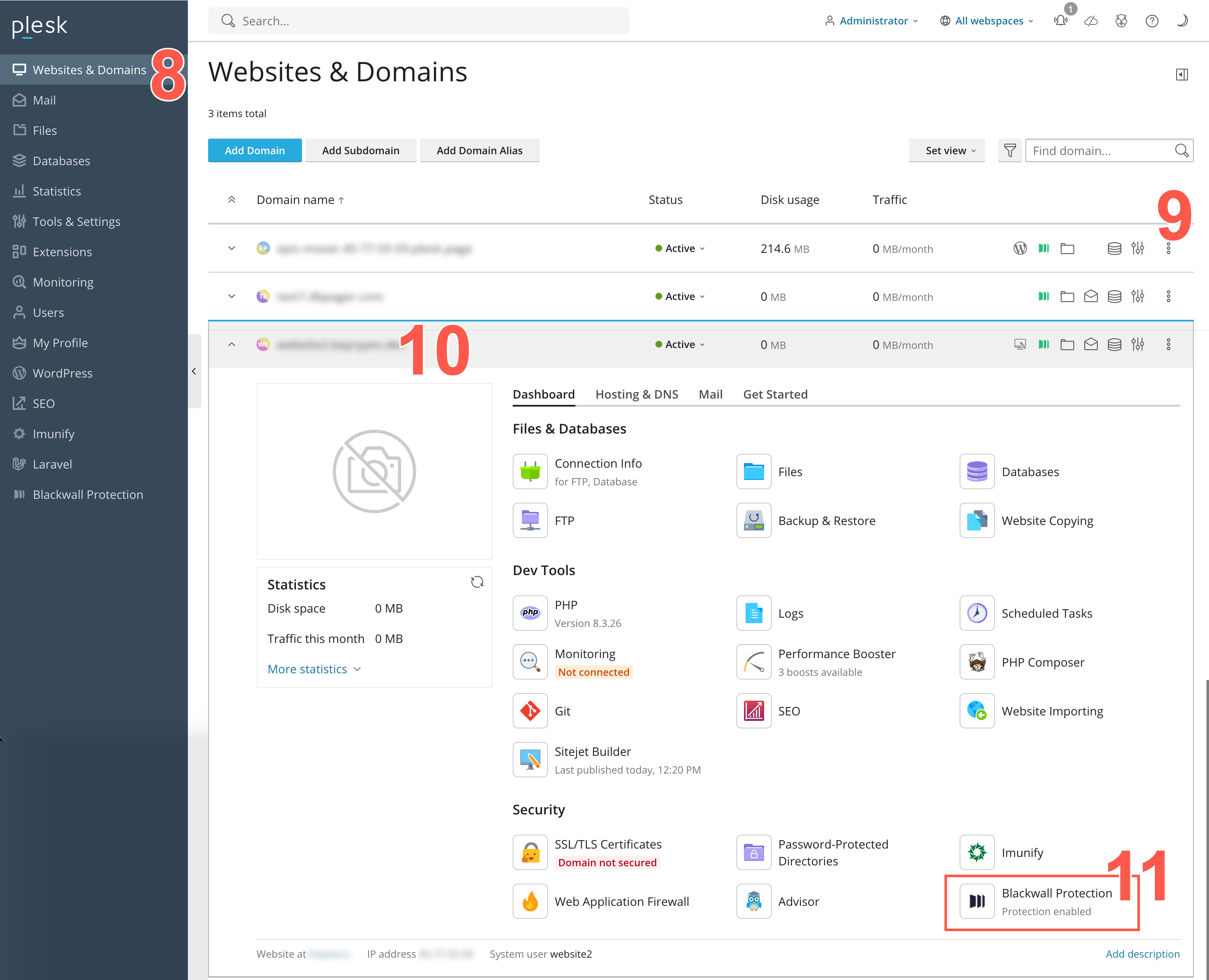Image resolution: width=1209 pixels, height=980 pixels.
Task: Open SSL/TLS Certificates
Action: click(588, 852)
